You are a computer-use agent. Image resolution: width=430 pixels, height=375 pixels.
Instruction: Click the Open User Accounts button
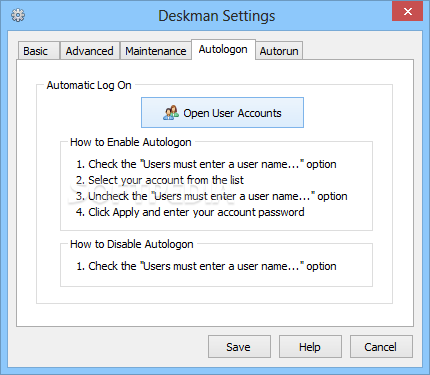point(222,113)
